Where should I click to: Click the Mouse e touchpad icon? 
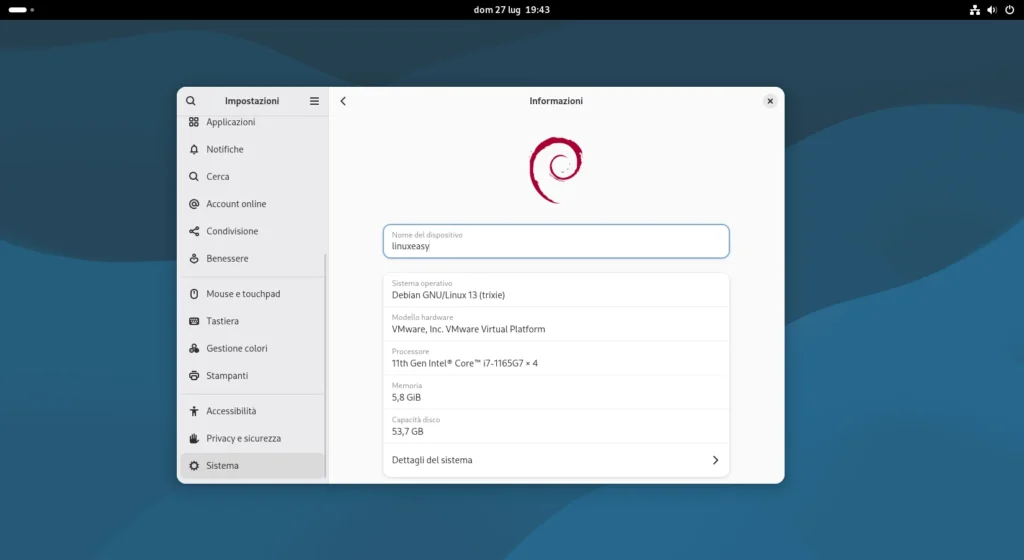coord(194,294)
